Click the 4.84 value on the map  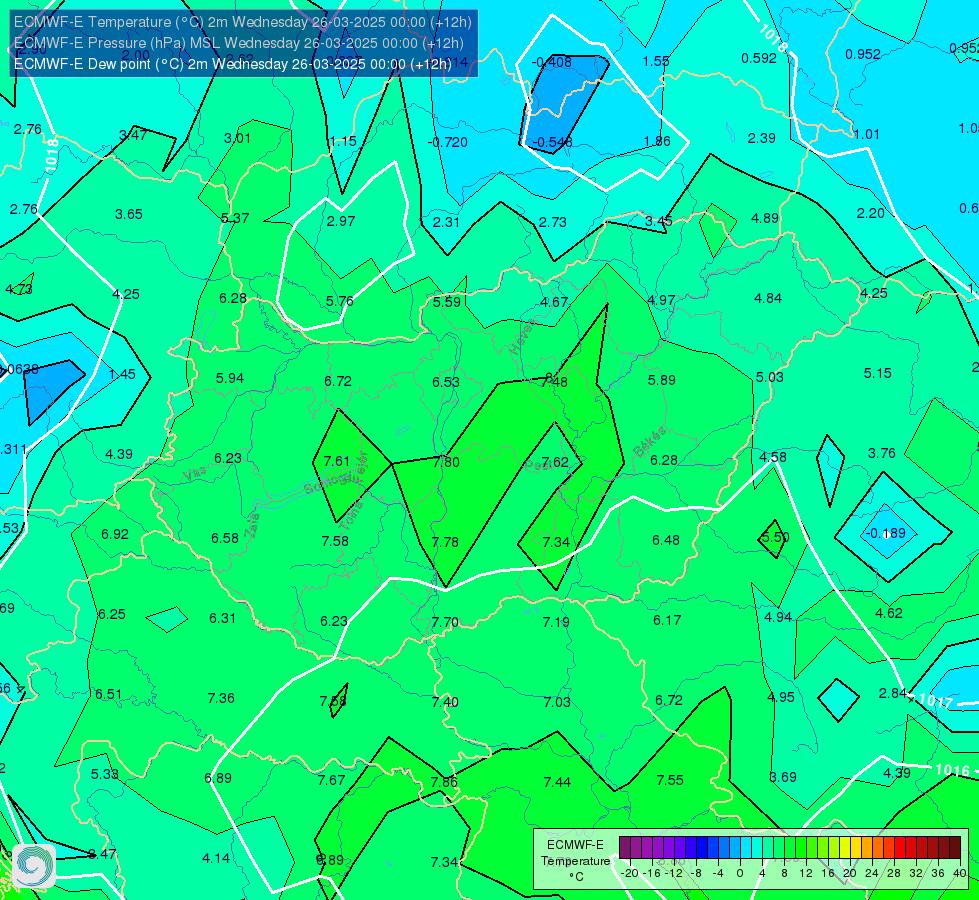(768, 299)
